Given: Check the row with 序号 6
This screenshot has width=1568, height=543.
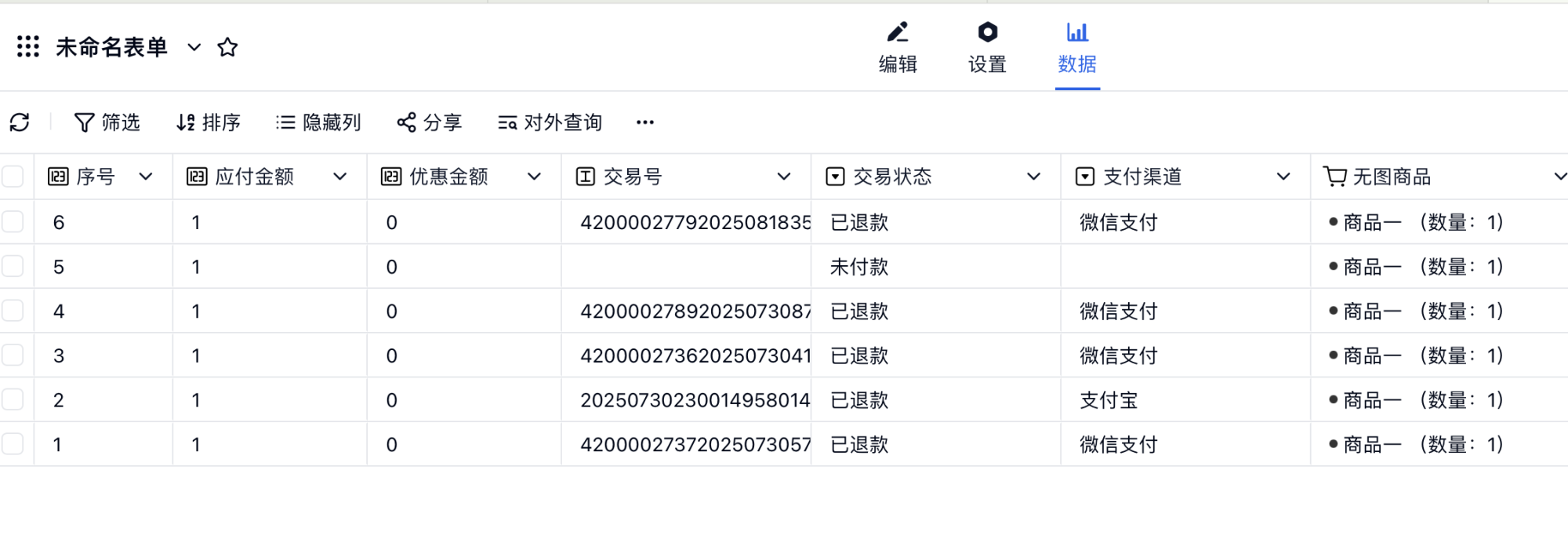Looking at the screenshot, I should 13,222.
